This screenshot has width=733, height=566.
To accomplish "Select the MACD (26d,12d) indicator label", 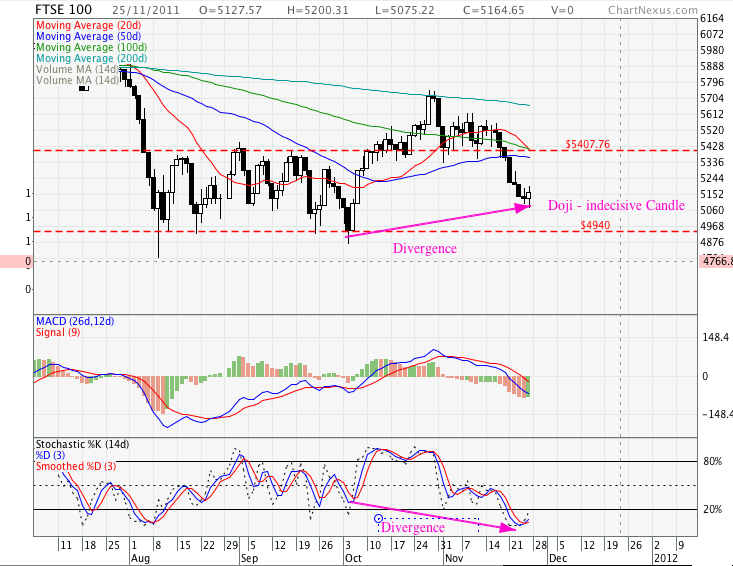I will [x=75, y=321].
